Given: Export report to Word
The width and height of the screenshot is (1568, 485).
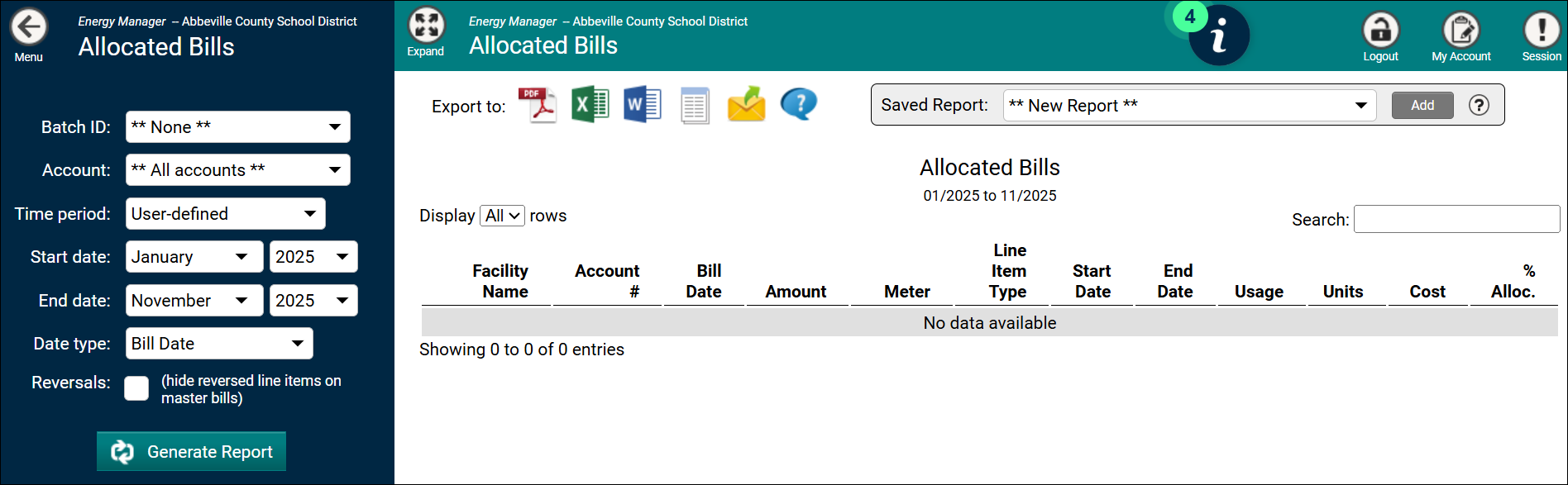Looking at the screenshot, I should point(642,106).
